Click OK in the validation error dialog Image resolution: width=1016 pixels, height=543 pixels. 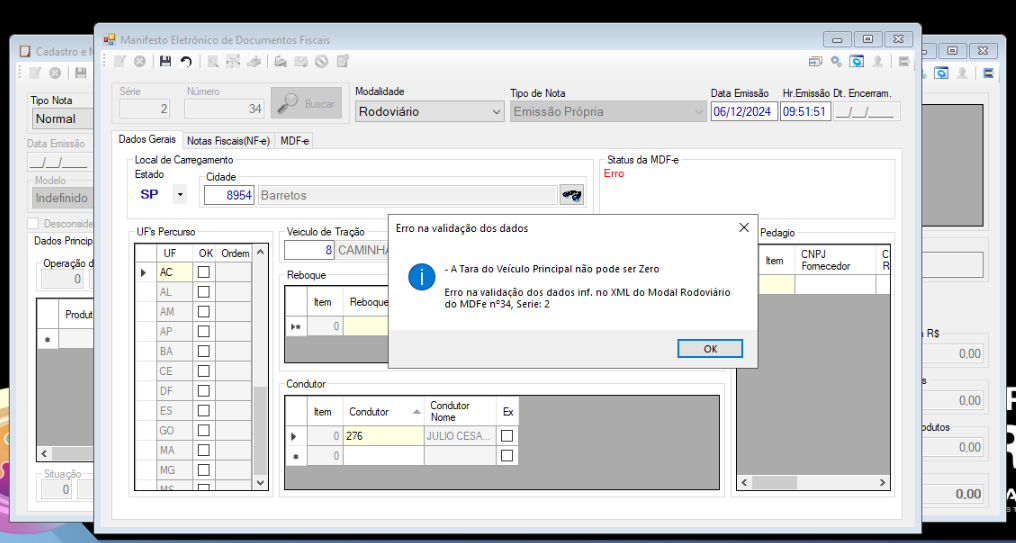710,349
